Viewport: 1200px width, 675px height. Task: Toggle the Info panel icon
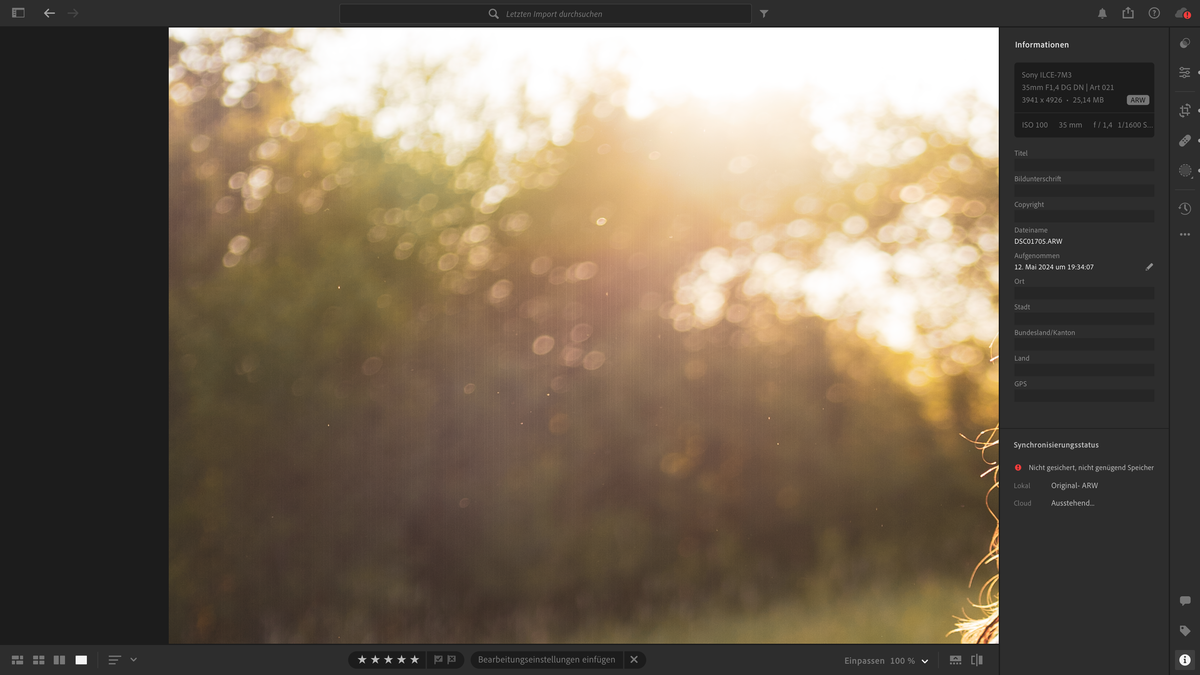(1184, 660)
